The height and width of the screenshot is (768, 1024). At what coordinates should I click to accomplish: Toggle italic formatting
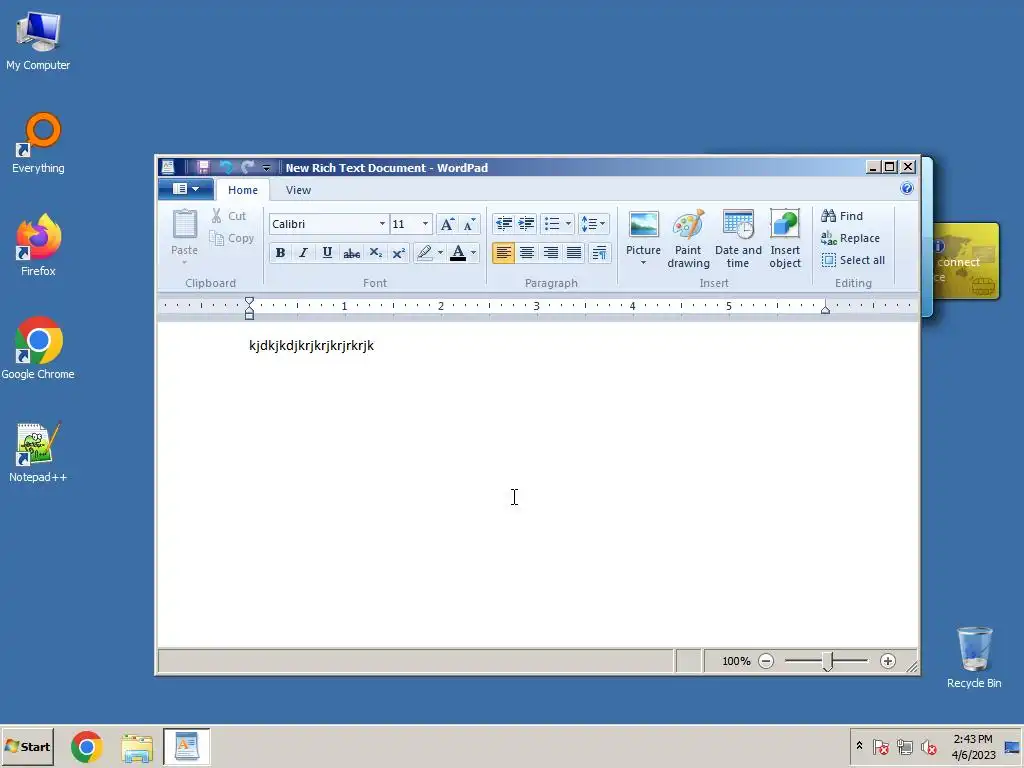coord(304,253)
